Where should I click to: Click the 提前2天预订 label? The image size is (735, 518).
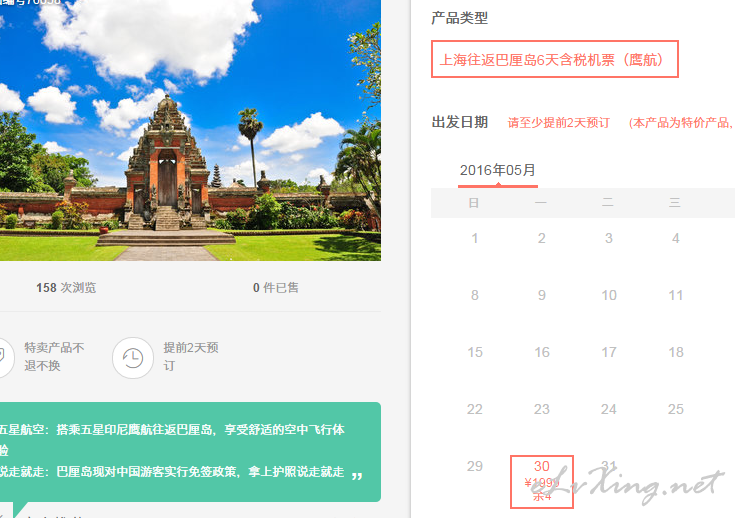click(x=191, y=357)
